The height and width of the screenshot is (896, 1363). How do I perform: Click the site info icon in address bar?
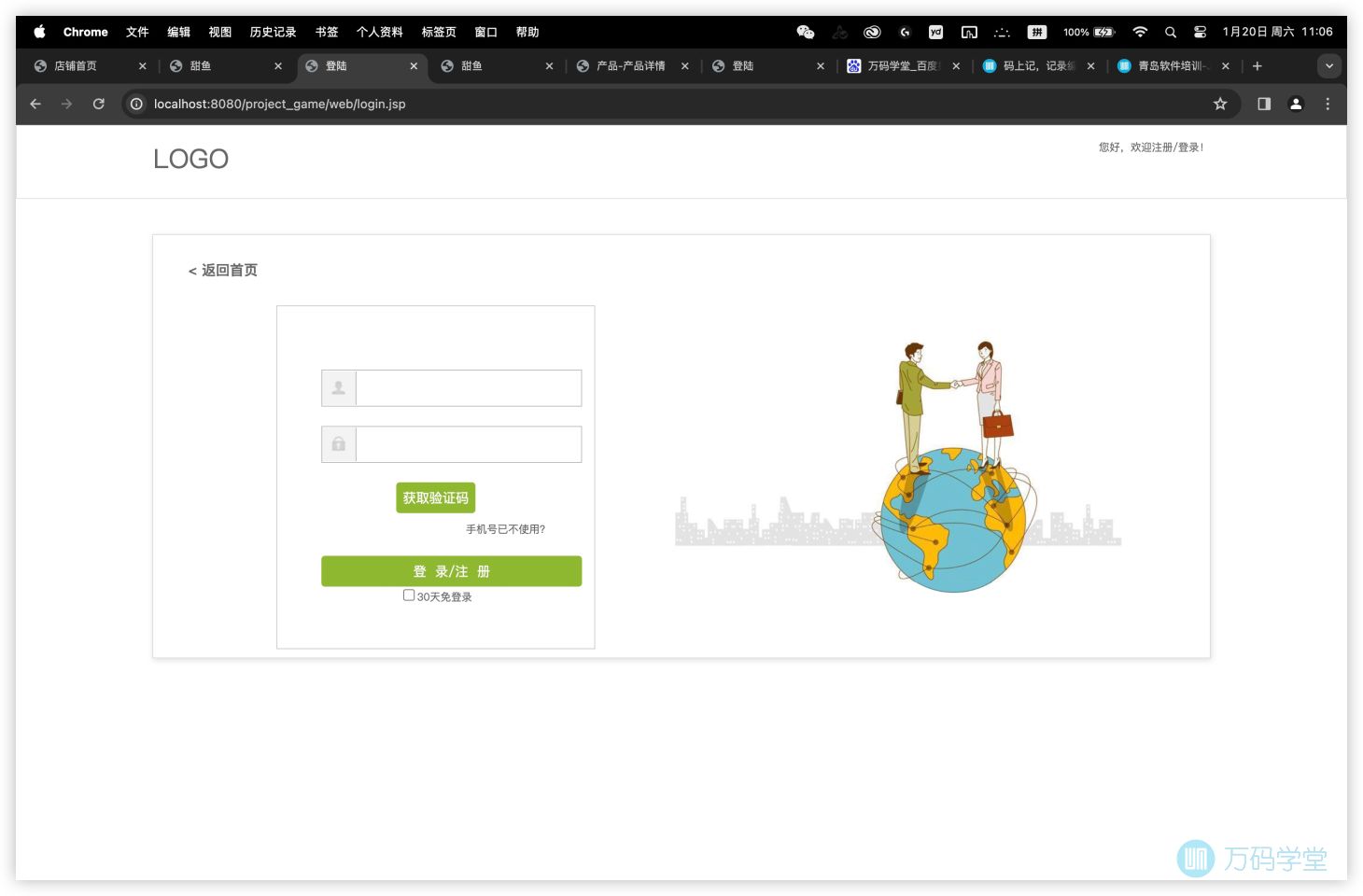click(136, 104)
